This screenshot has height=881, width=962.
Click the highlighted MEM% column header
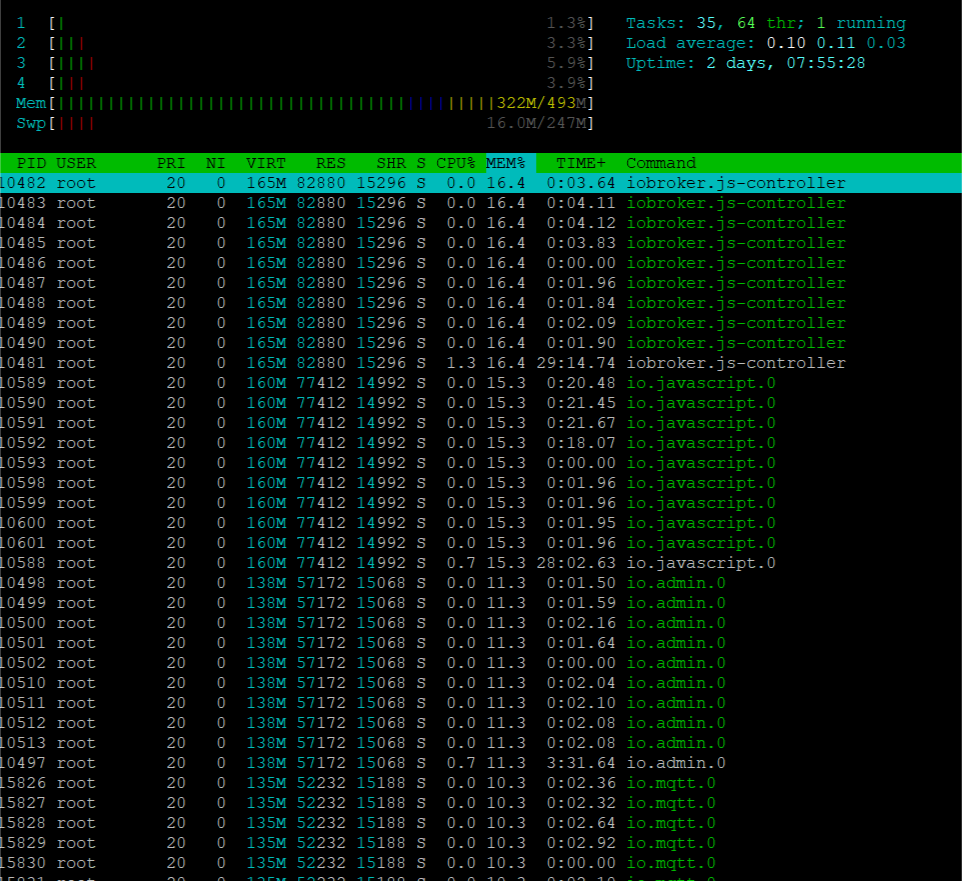506,163
